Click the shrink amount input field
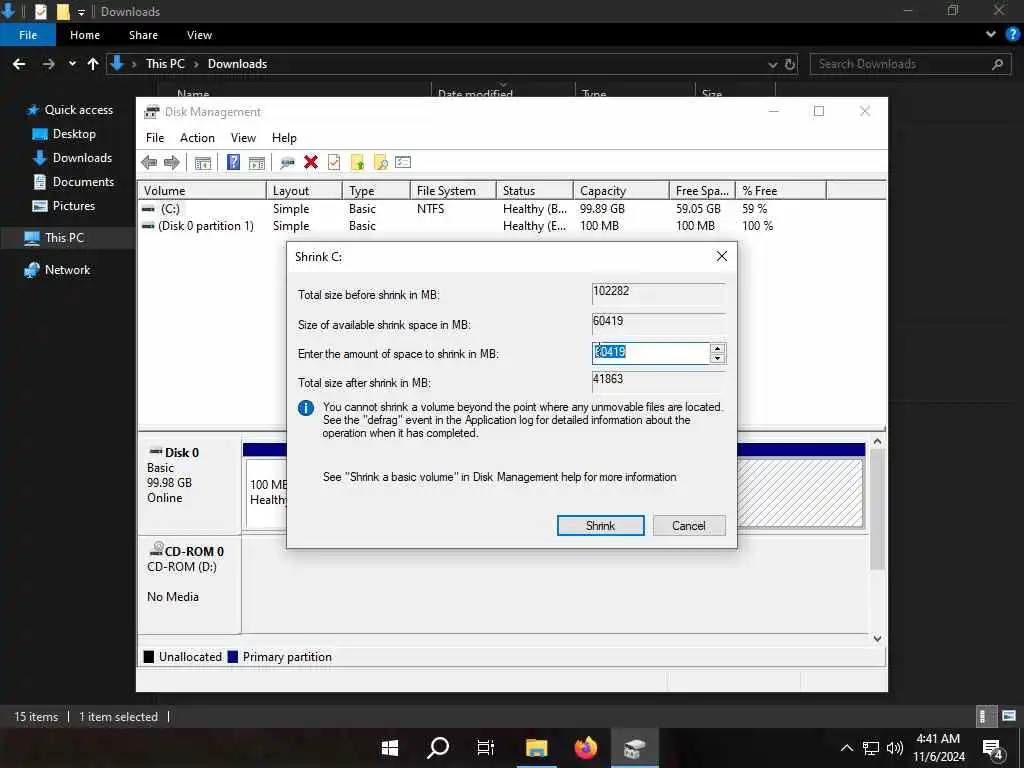1024x768 pixels. coord(650,353)
